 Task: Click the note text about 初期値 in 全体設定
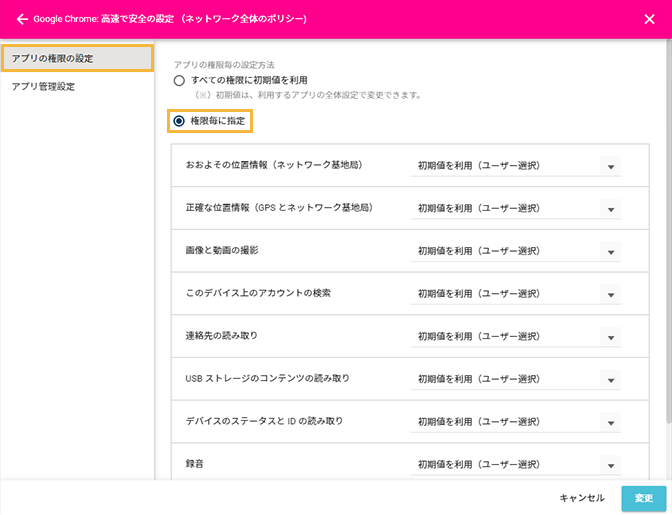click(308, 95)
